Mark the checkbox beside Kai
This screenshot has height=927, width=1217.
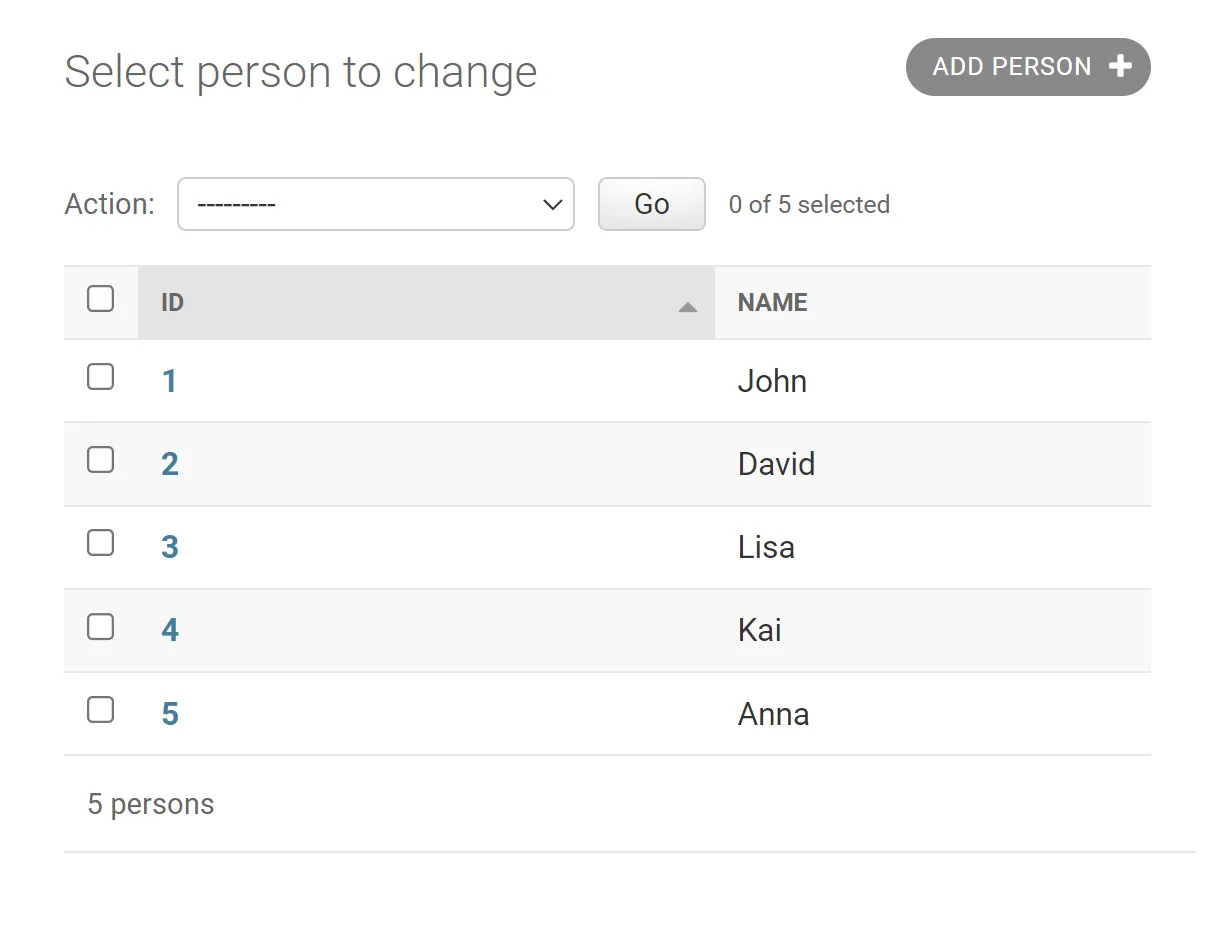(101, 627)
